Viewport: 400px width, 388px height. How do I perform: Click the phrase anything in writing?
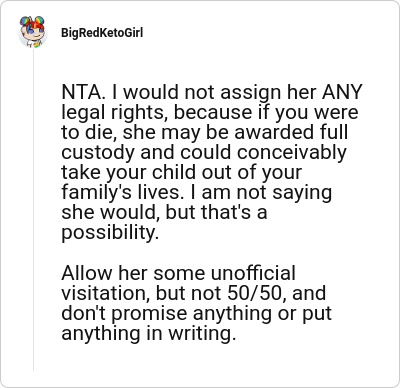[149, 333]
